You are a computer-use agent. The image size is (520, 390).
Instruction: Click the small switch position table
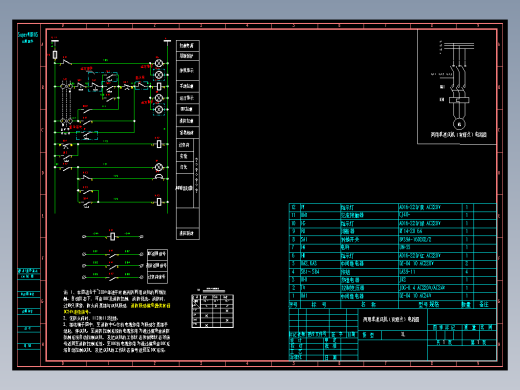pos(213,311)
